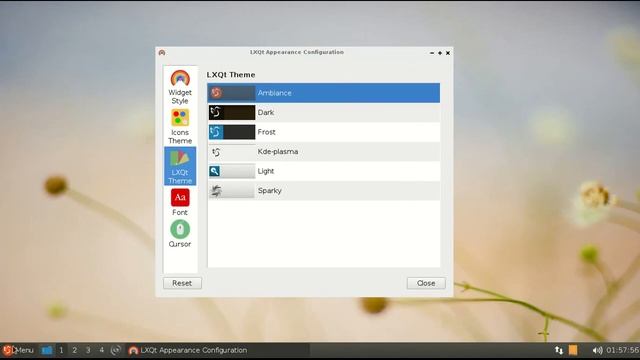640x360 pixels.
Task: Click the Kde-plasma theme preview thumbnail
Action: [x=232, y=152]
